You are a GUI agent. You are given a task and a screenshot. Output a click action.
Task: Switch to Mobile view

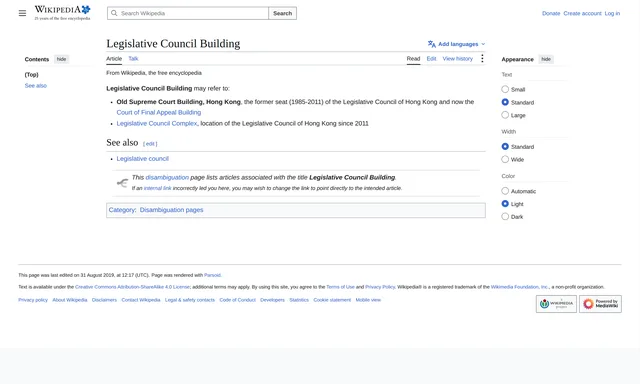368,300
